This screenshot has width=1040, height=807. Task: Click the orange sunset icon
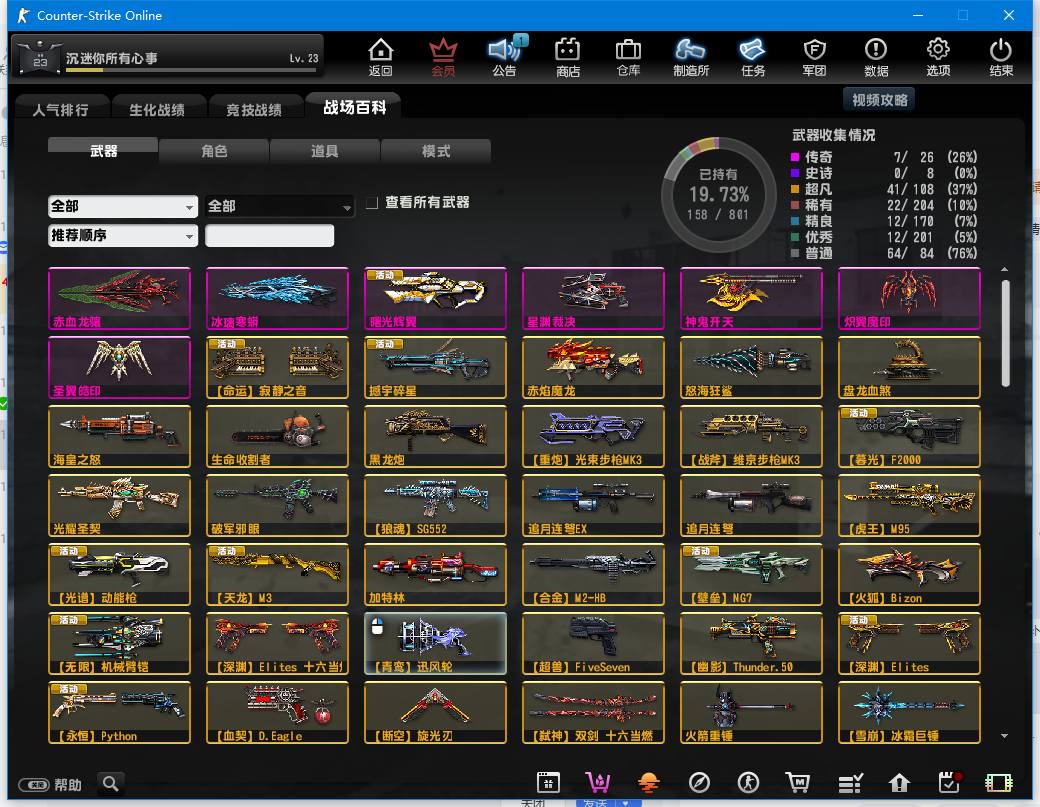(649, 783)
